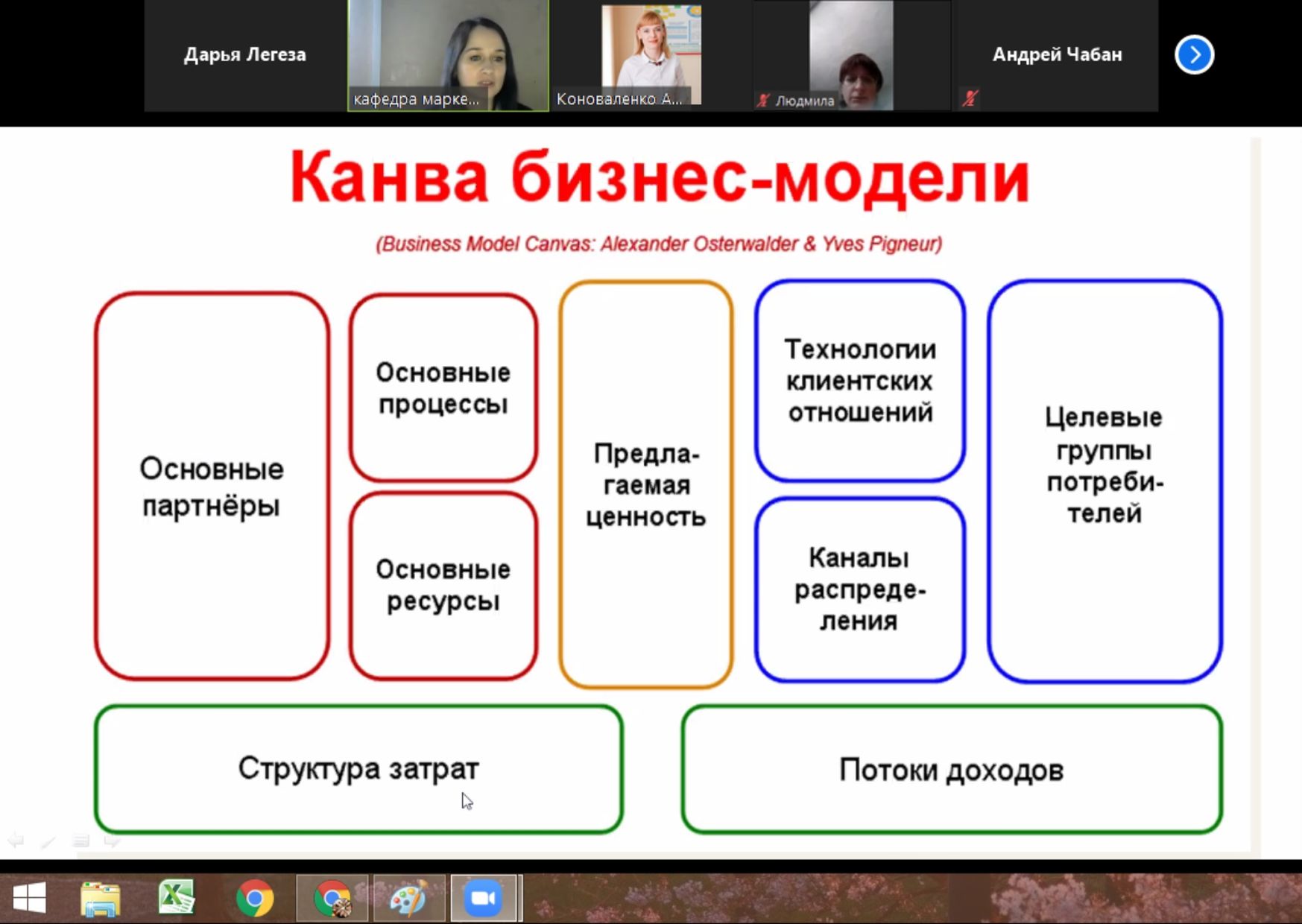This screenshot has height=924, width=1302.
Task: Click the slideshow previous-slide arrow
Action: 16,841
